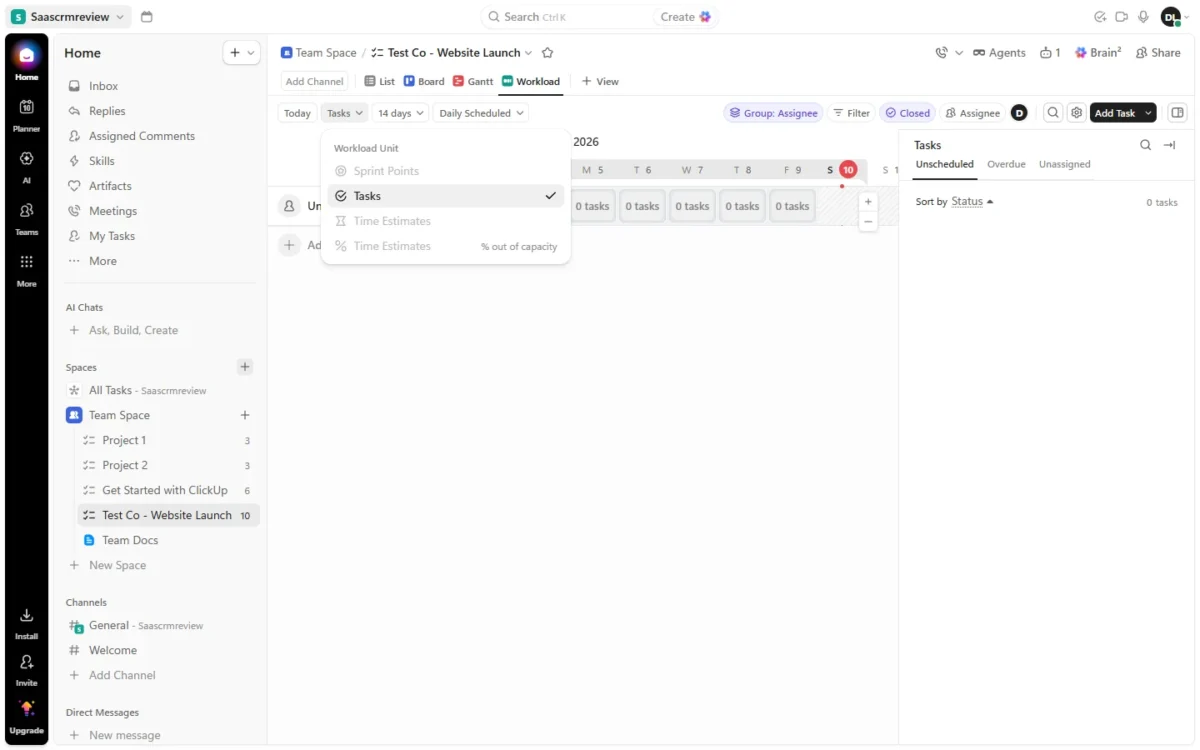Open the calendar icon in top bar
The width and height of the screenshot is (1200, 750).
pyautogui.click(x=147, y=17)
